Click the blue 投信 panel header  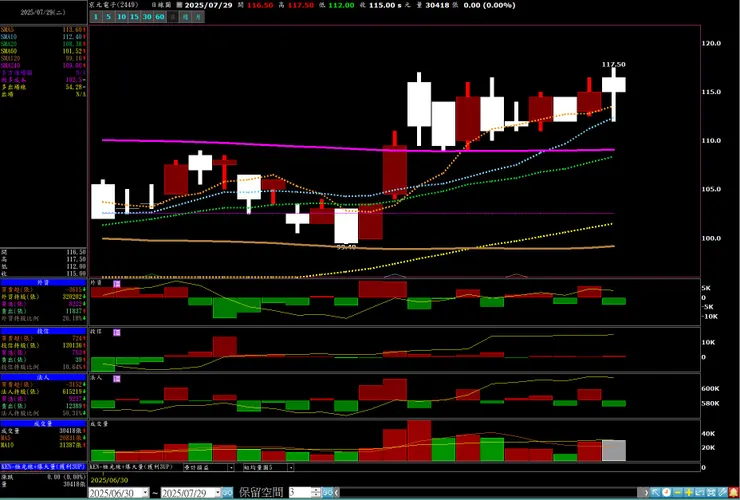point(43,331)
